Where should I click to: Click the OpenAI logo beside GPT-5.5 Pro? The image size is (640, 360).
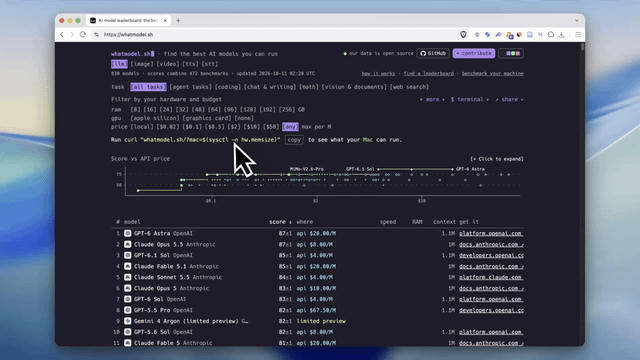127,310
